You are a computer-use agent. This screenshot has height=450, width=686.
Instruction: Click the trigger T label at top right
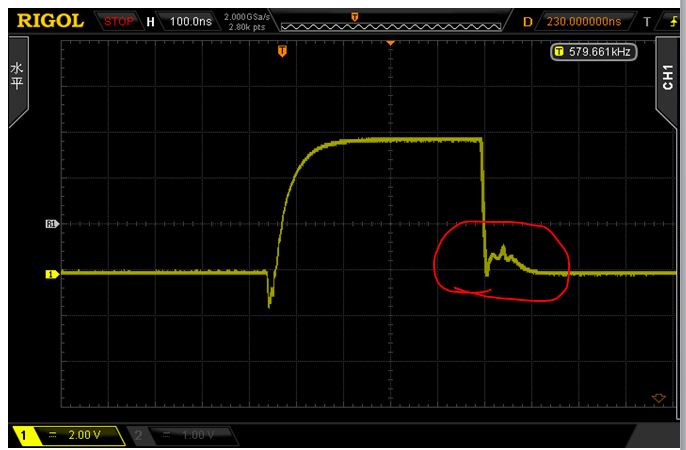pos(647,21)
